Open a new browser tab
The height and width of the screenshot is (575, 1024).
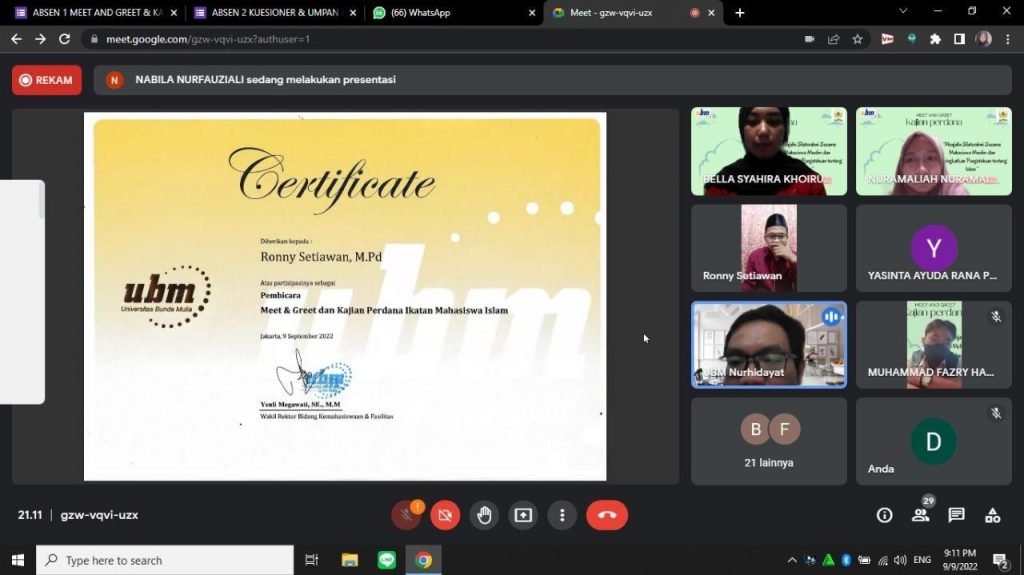(x=739, y=12)
